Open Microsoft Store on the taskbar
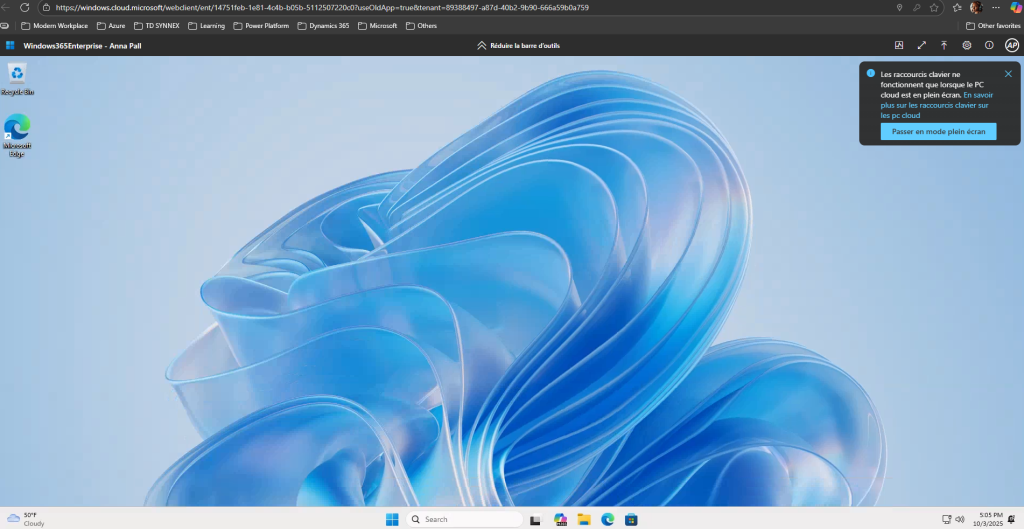 pos(631,519)
